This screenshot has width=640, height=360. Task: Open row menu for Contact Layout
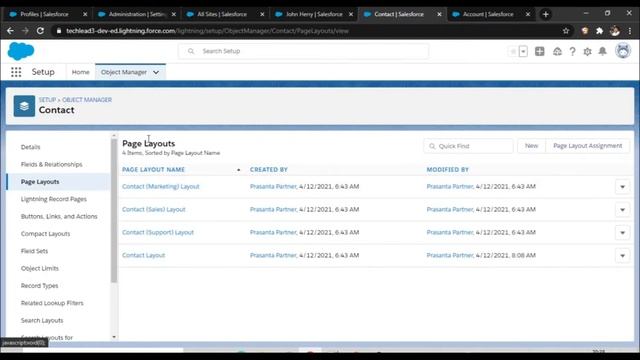[x=622, y=256]
